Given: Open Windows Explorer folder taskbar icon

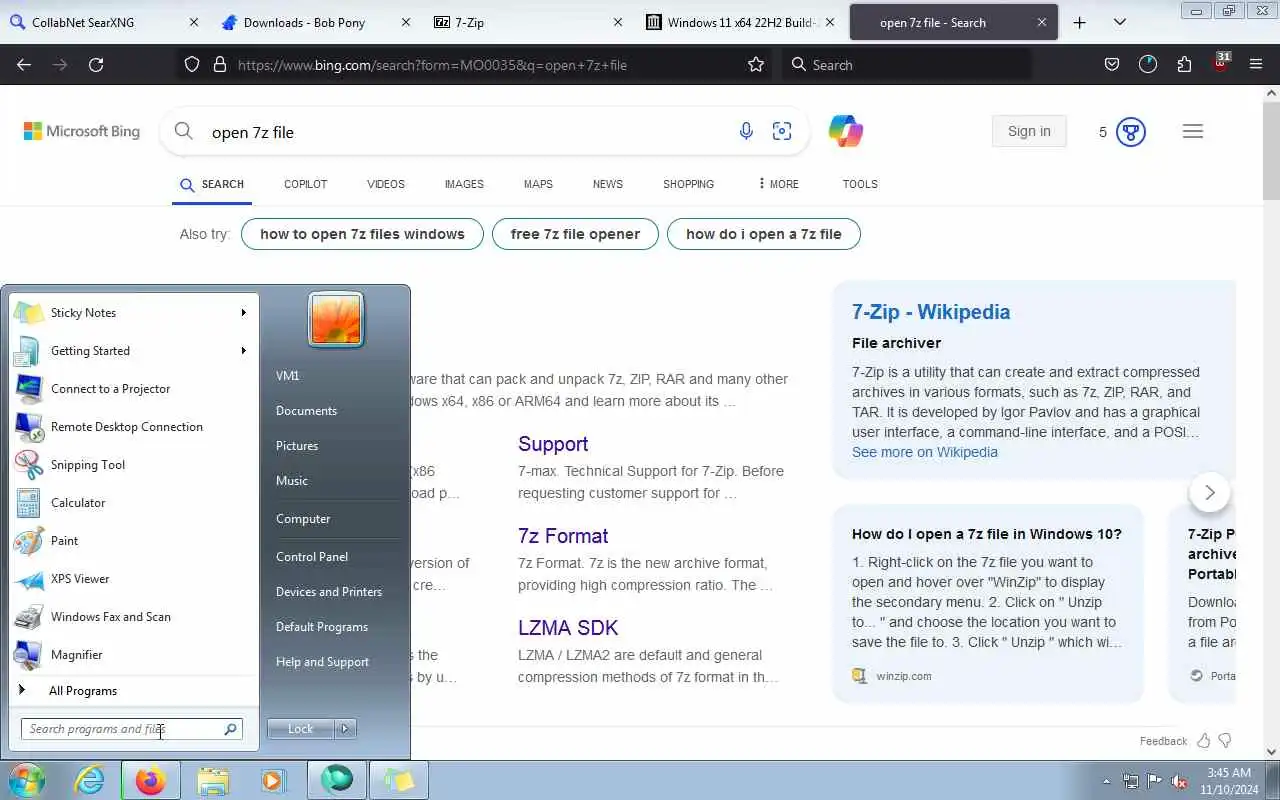Looking at the screenshot, I should pos(213,780).
